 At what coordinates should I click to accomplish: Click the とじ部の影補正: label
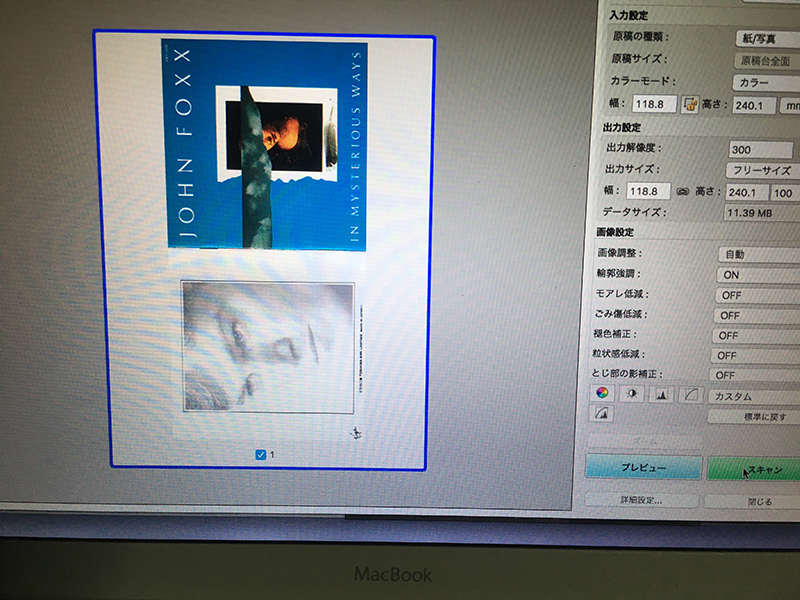(x=628, y=373)
